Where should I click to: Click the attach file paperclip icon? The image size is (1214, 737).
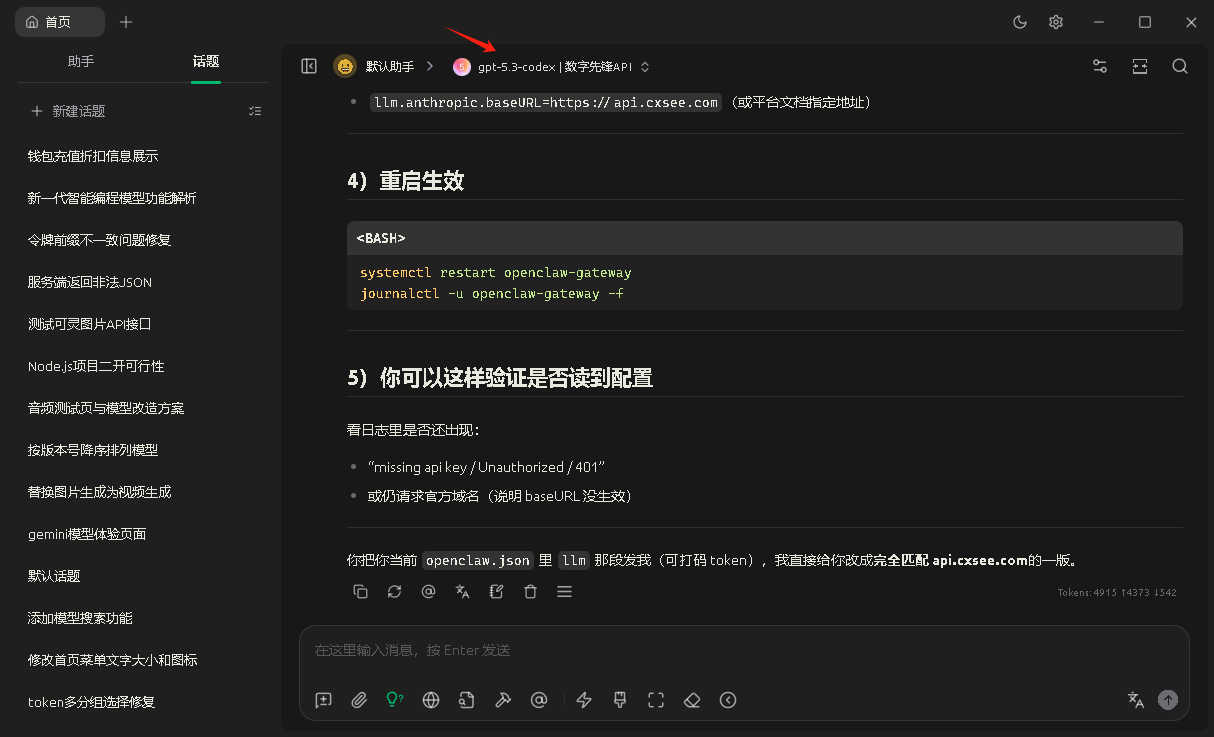click(x=359, y=700)
